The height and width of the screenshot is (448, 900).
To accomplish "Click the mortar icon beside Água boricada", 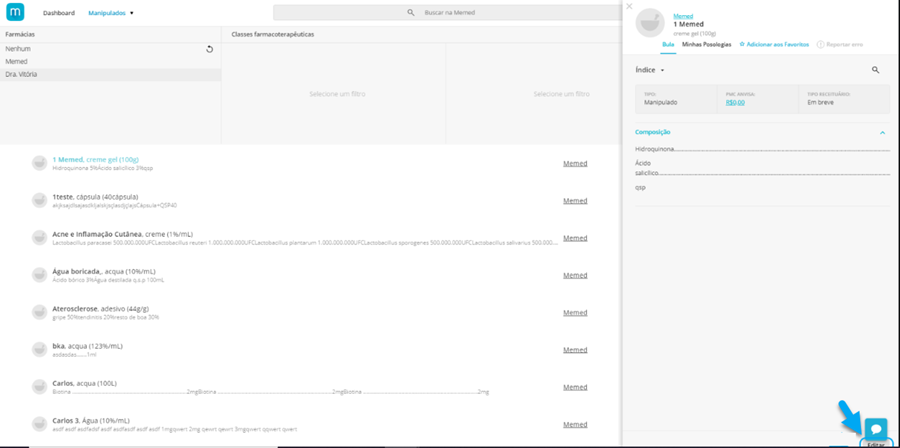I will (x=39, y=275).
